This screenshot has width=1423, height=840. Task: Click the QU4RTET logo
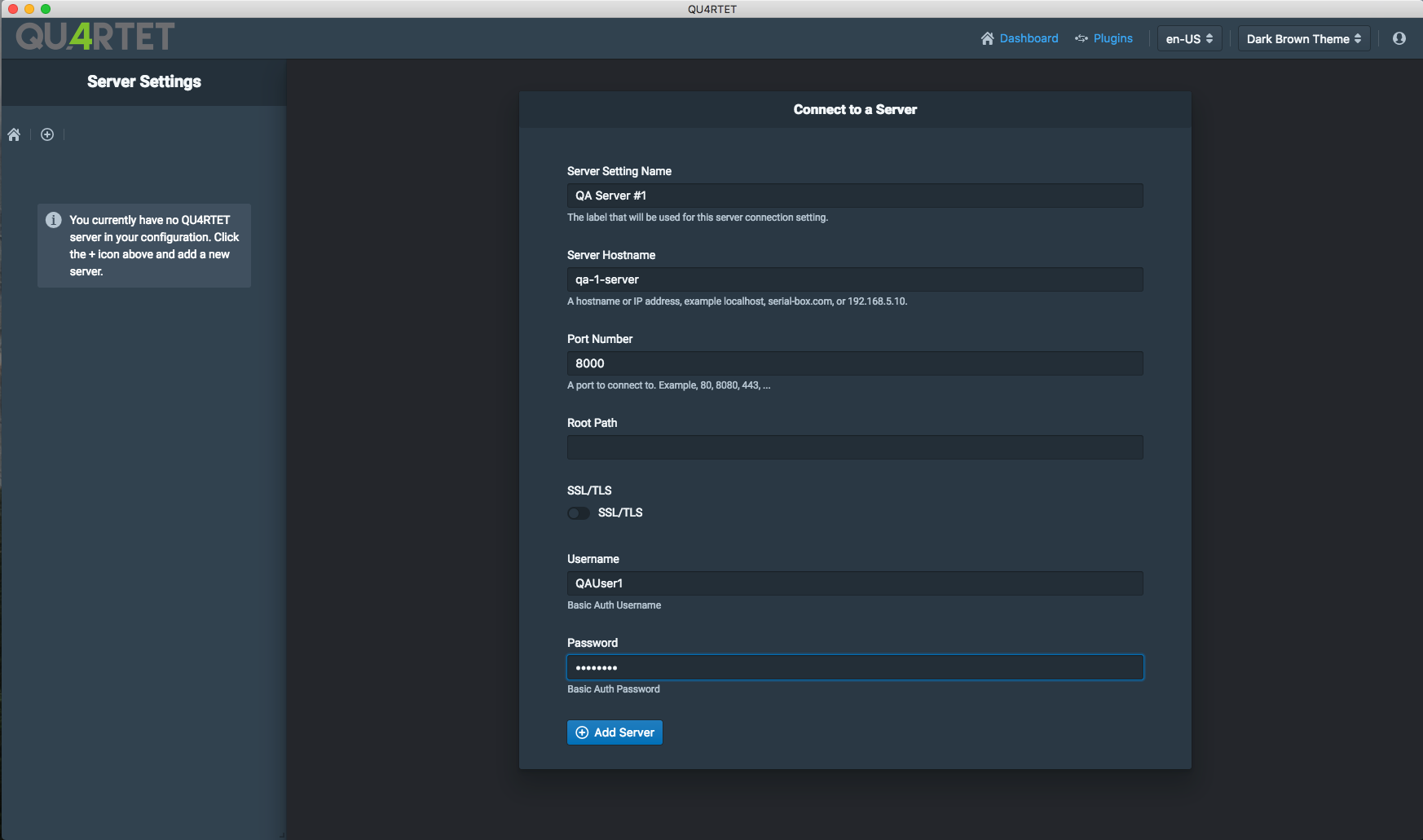click(x=95, y=37)
